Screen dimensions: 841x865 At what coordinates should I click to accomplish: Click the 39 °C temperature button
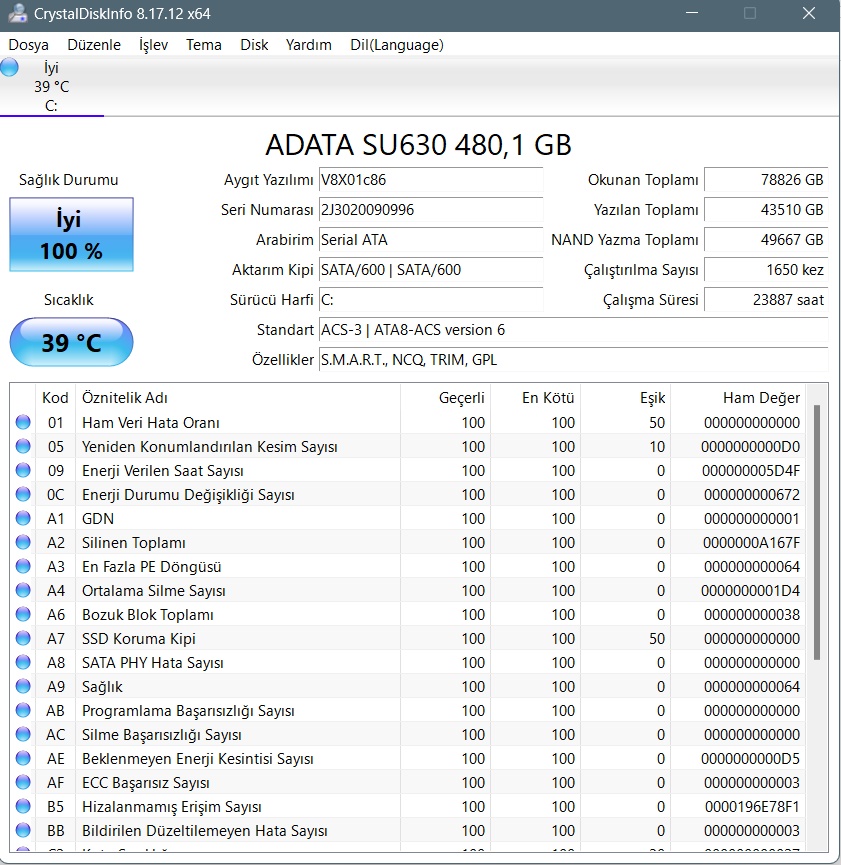[x=71, y=342]
